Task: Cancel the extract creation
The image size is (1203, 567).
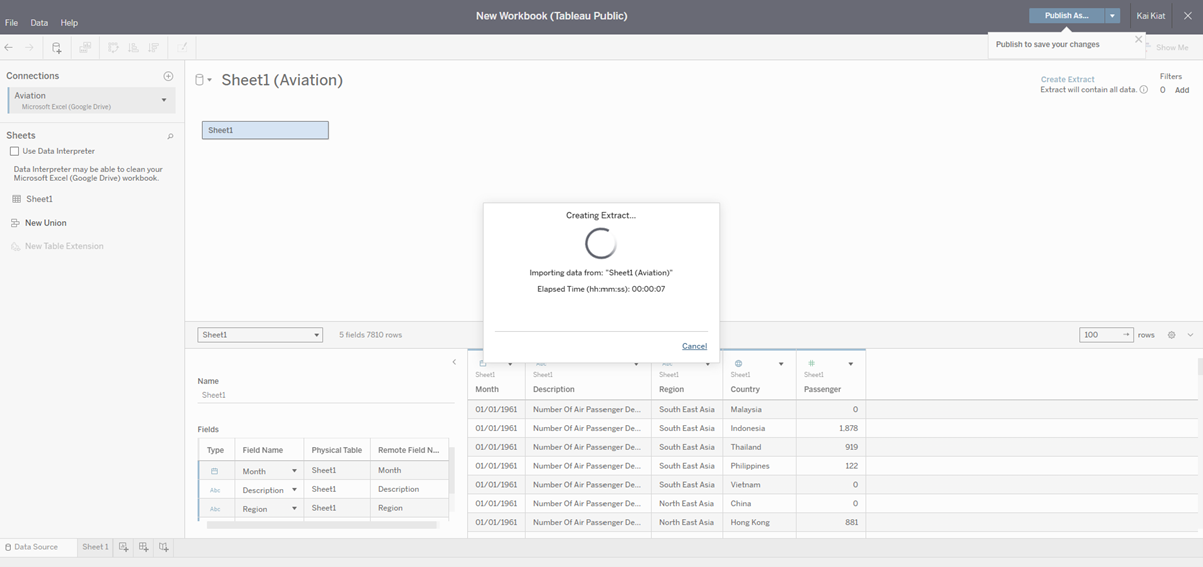Action: [694, 346]
